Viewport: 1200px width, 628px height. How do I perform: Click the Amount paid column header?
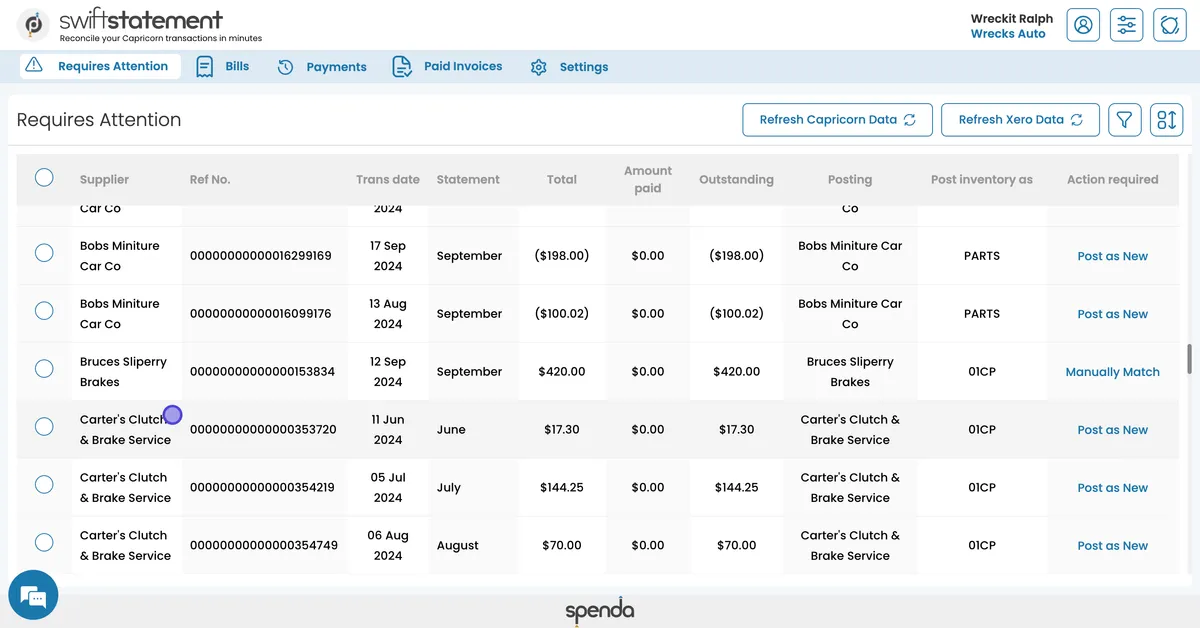[x=648, y=179]
